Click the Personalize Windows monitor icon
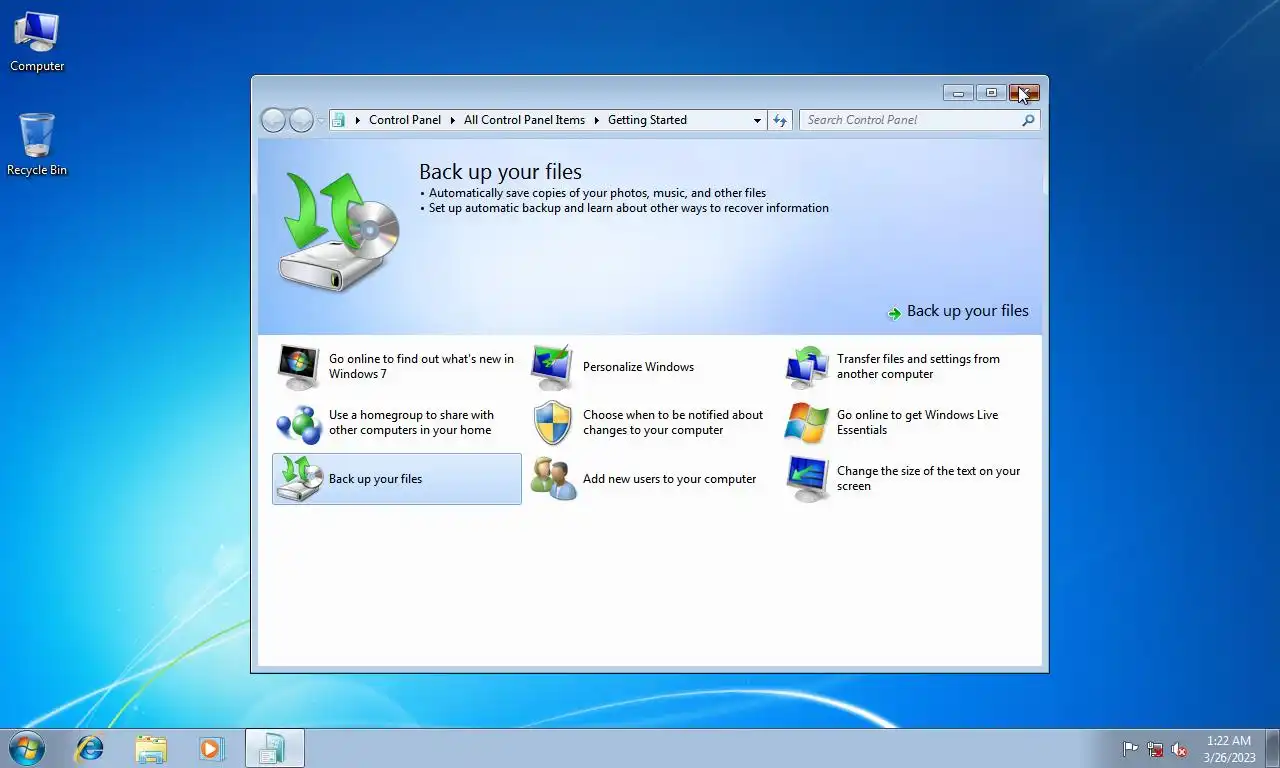Viewport: 1280px width, 768px height. 552,367
